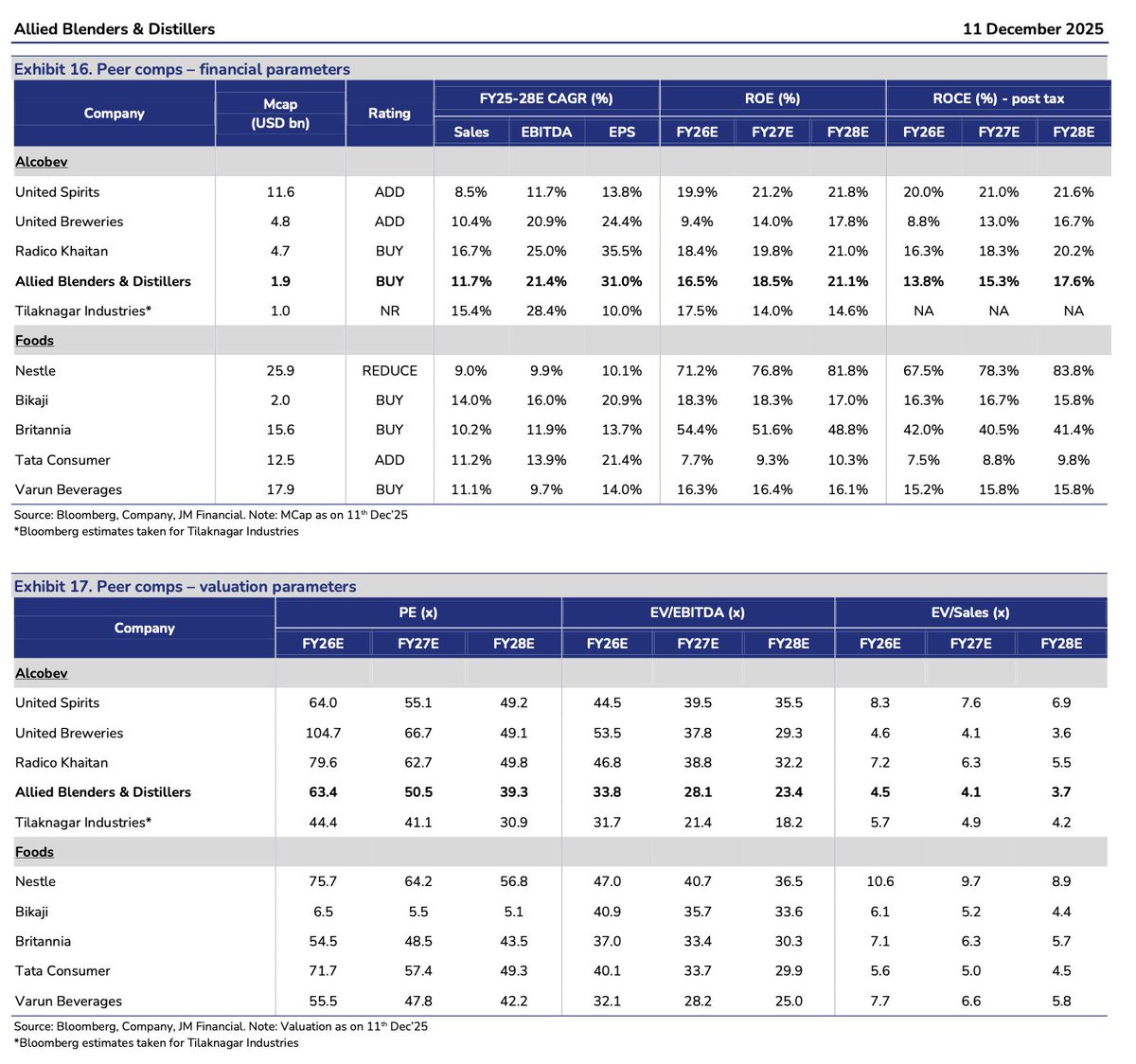Click Britannia FY26E ROE value 54.4%

click(697, 430)
